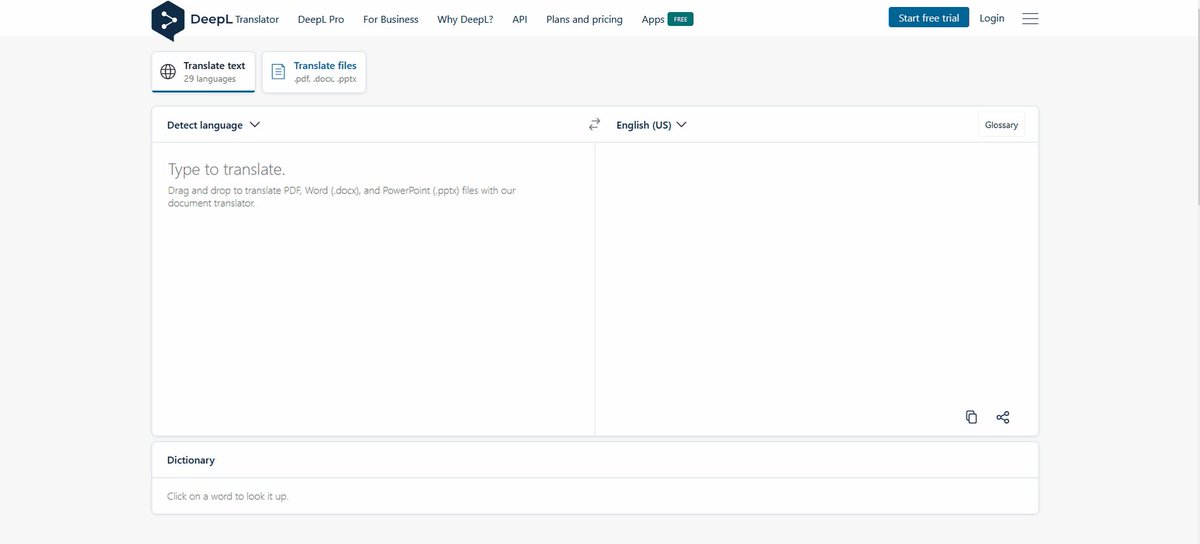This screenshot has width=1200, height=544.
Task: Click the Start free trial button
Action: tap(929, 18)
